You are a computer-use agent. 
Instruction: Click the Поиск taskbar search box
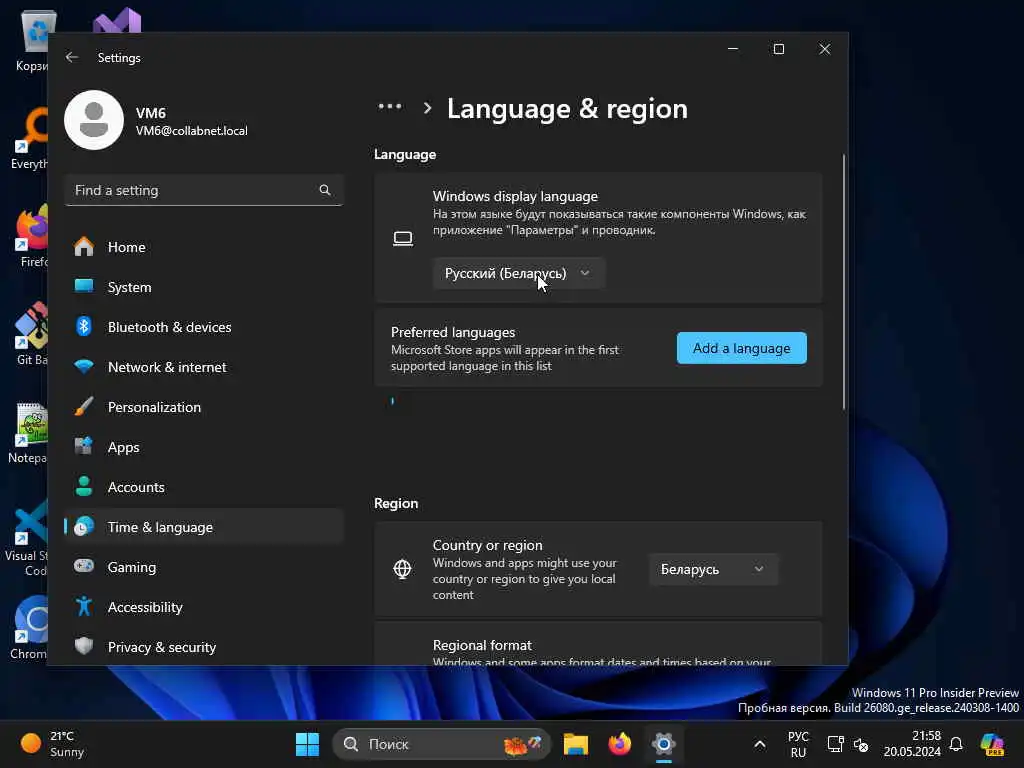[441, 744]
